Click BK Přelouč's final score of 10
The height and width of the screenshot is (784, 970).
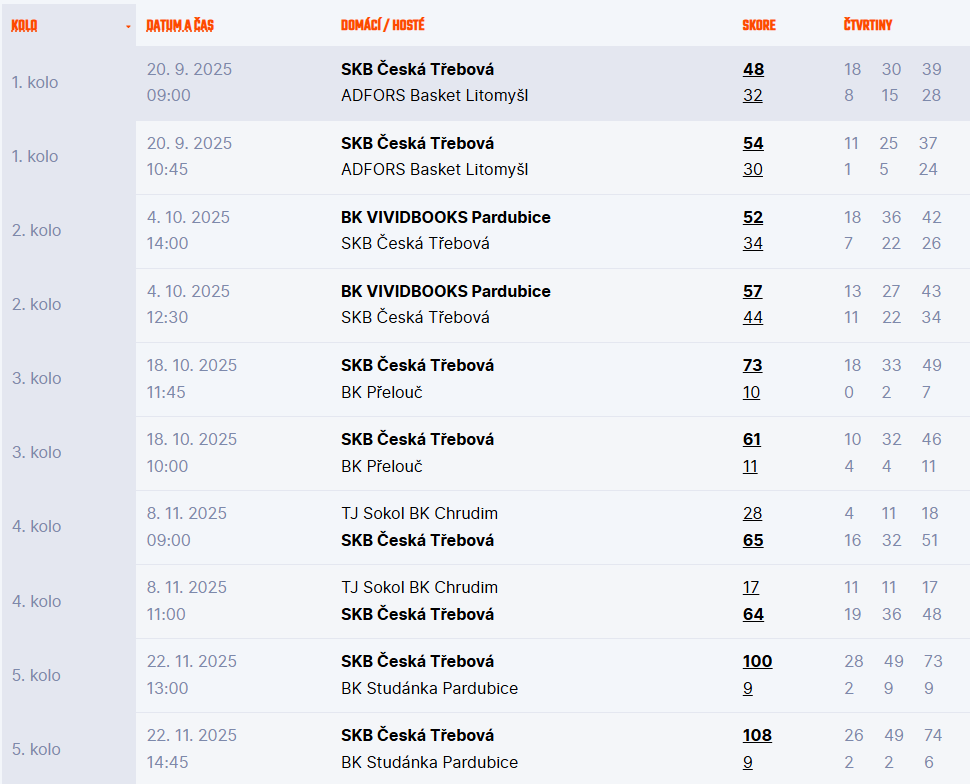[751, 392]
